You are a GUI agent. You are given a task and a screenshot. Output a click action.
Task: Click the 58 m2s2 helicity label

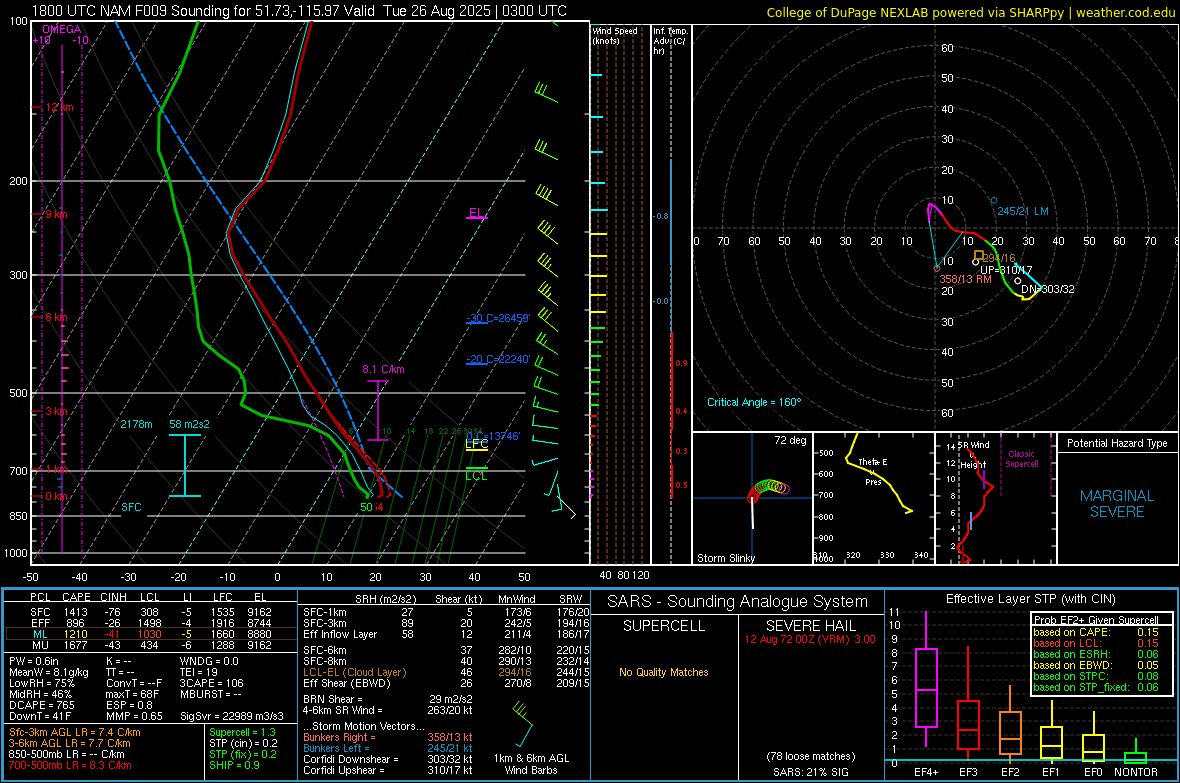pos(189,424)
